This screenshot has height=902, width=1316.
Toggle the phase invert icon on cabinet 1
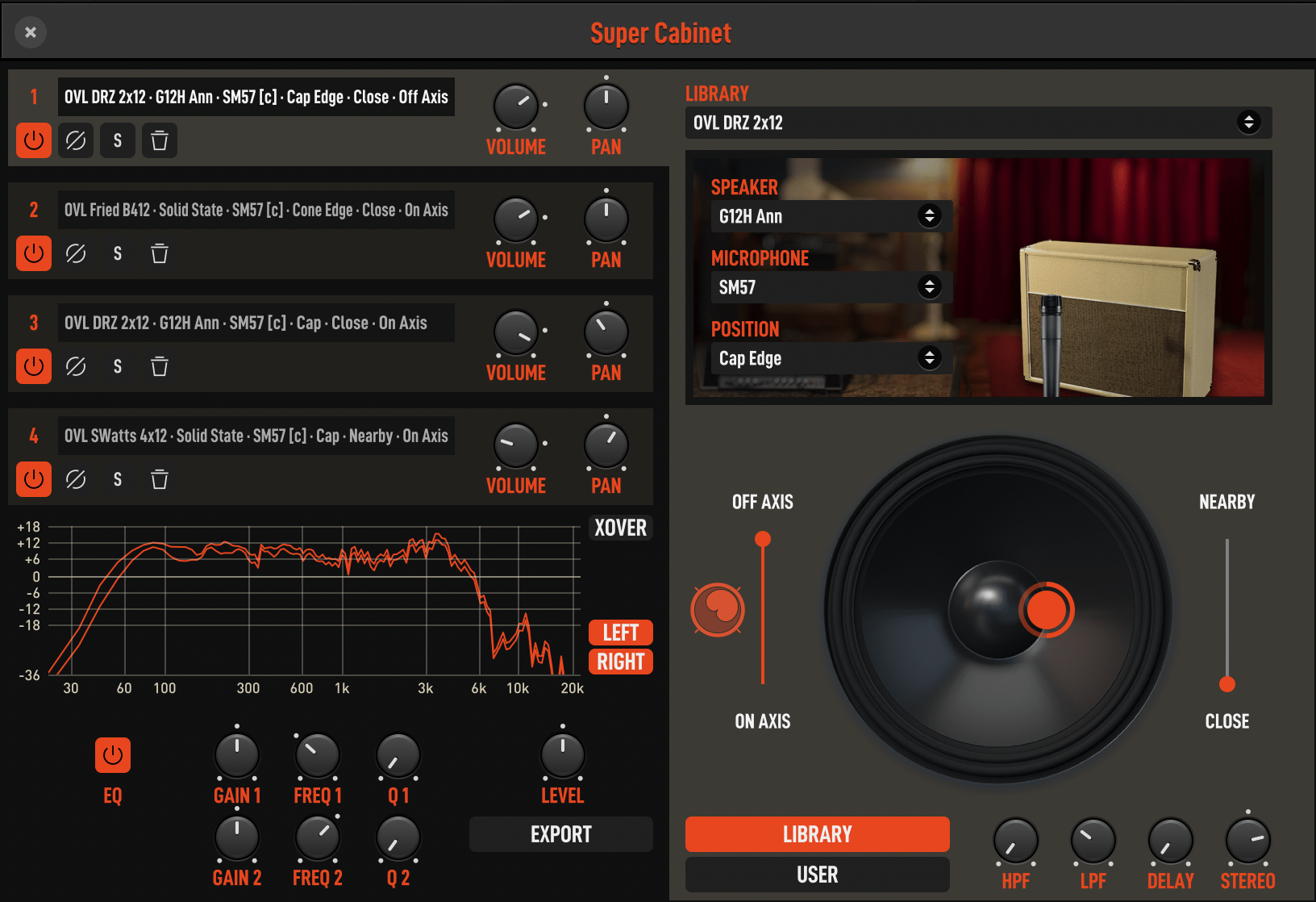[76, 140]
